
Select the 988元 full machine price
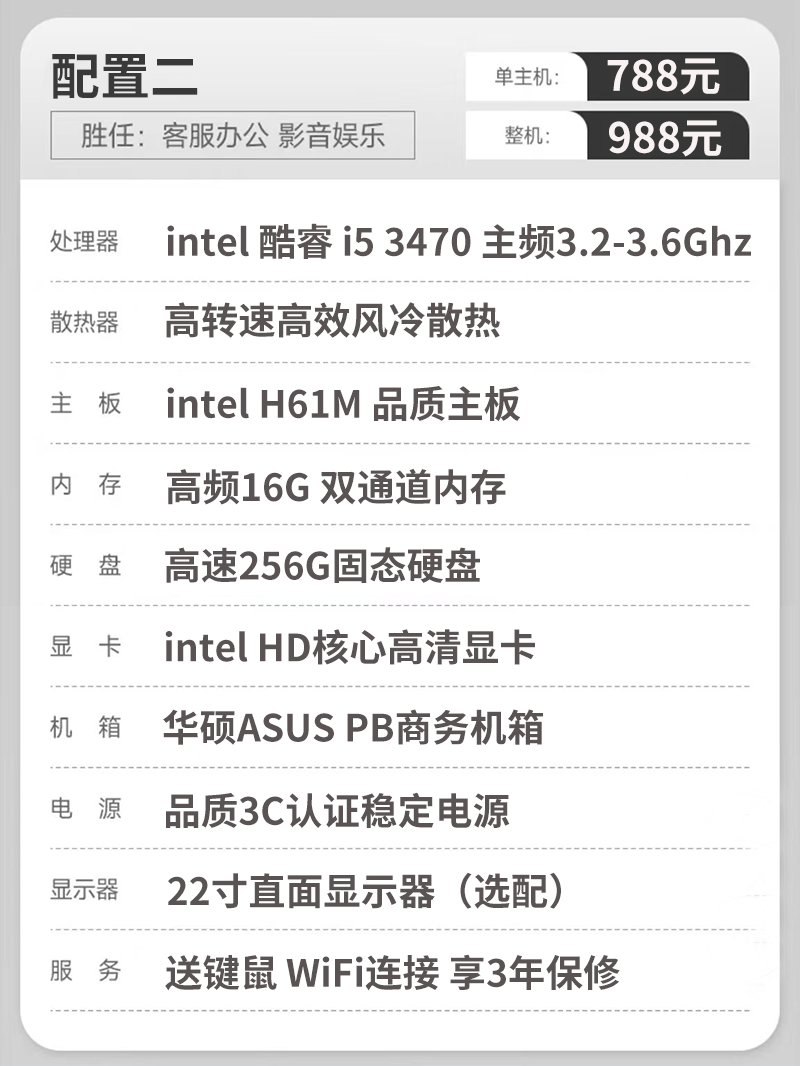[664, 137]
